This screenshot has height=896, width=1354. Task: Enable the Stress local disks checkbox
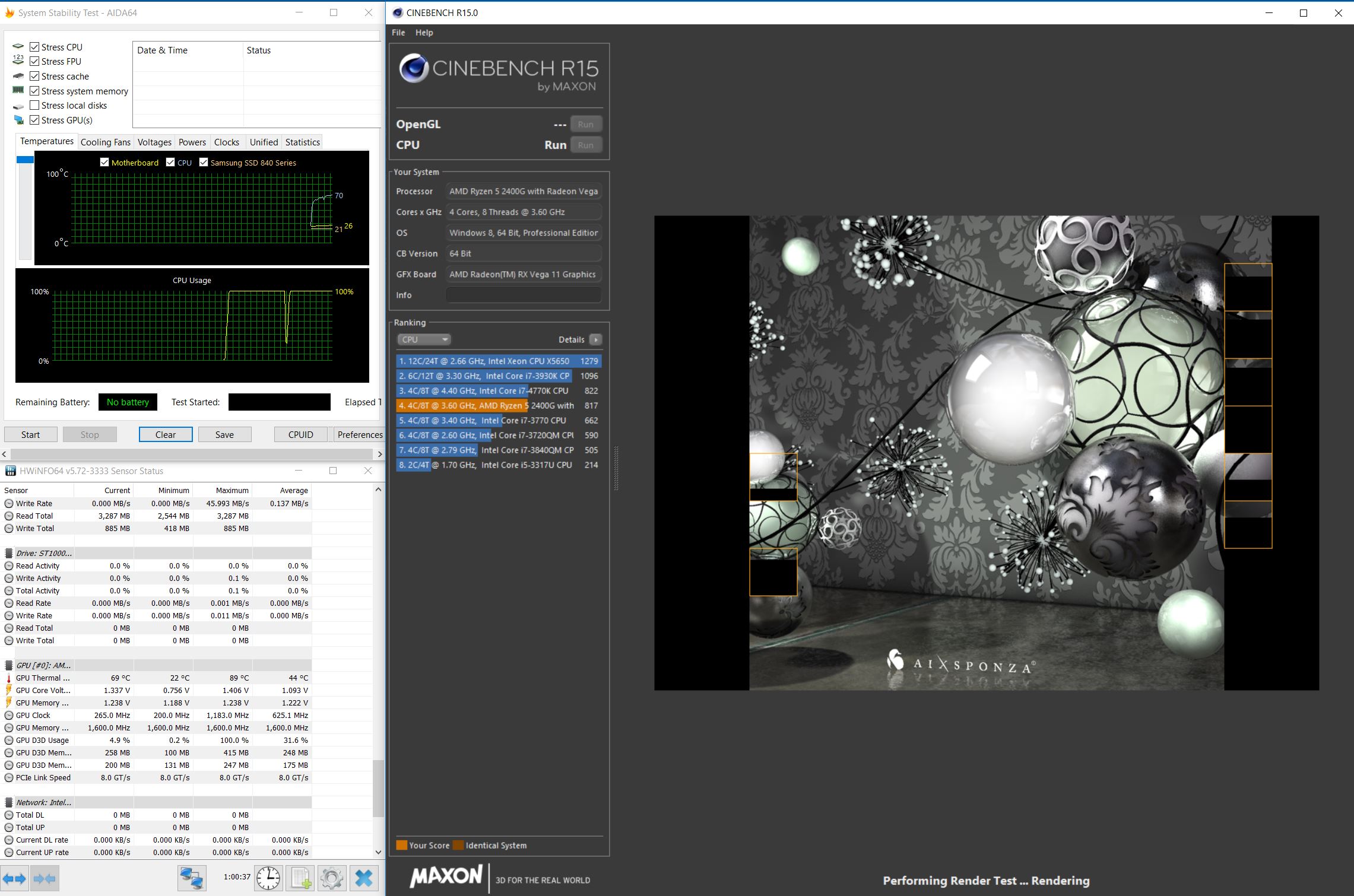click(x=34, y=105)
